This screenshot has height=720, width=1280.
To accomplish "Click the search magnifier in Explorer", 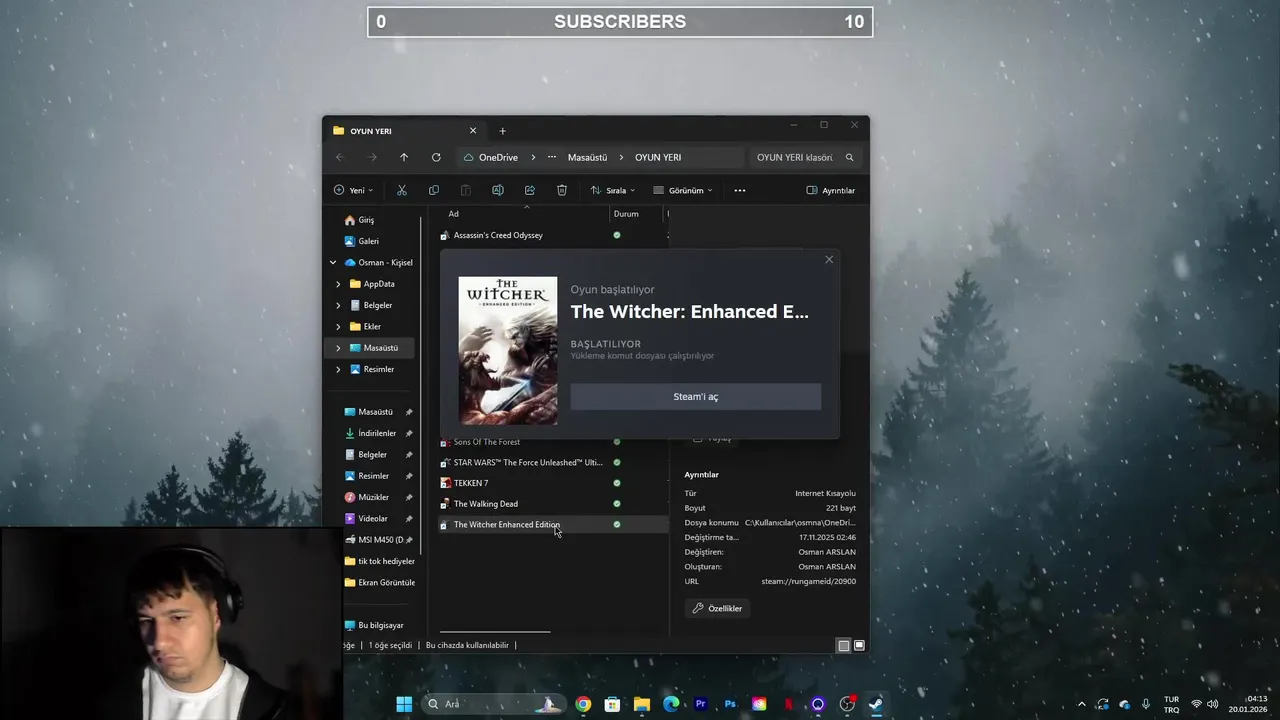I will tap(850, 157).
